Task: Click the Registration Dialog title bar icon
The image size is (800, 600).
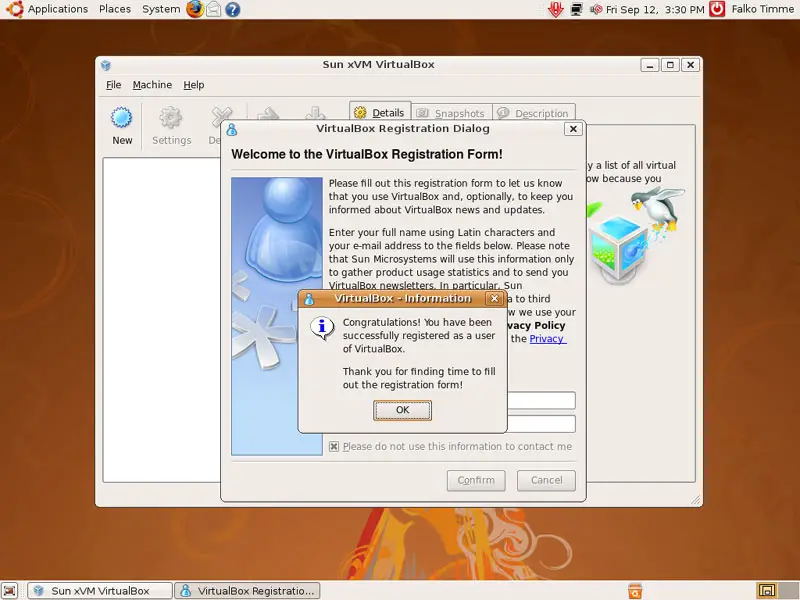Action: (x=232, y=130)
